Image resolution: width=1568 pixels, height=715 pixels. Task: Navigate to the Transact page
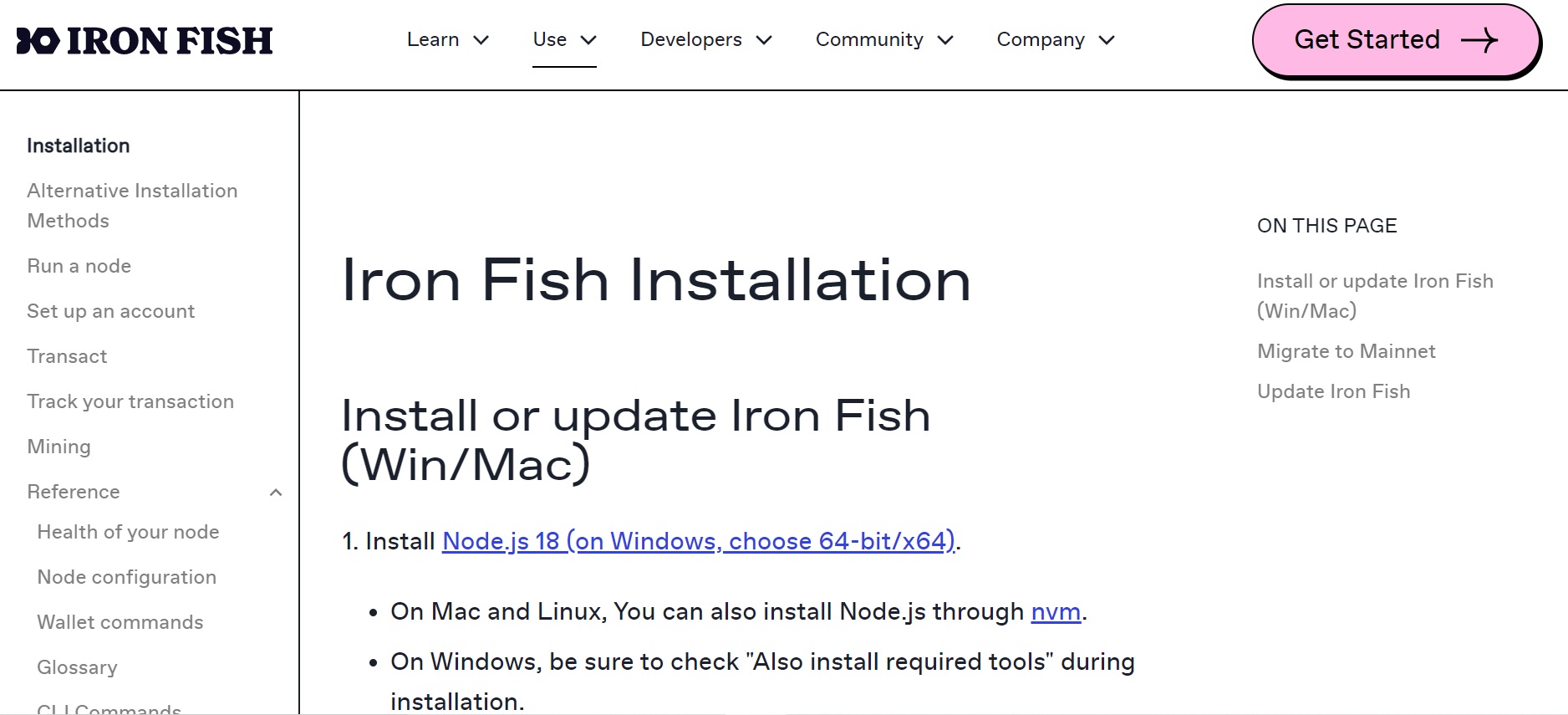click(x=67, y=356)
